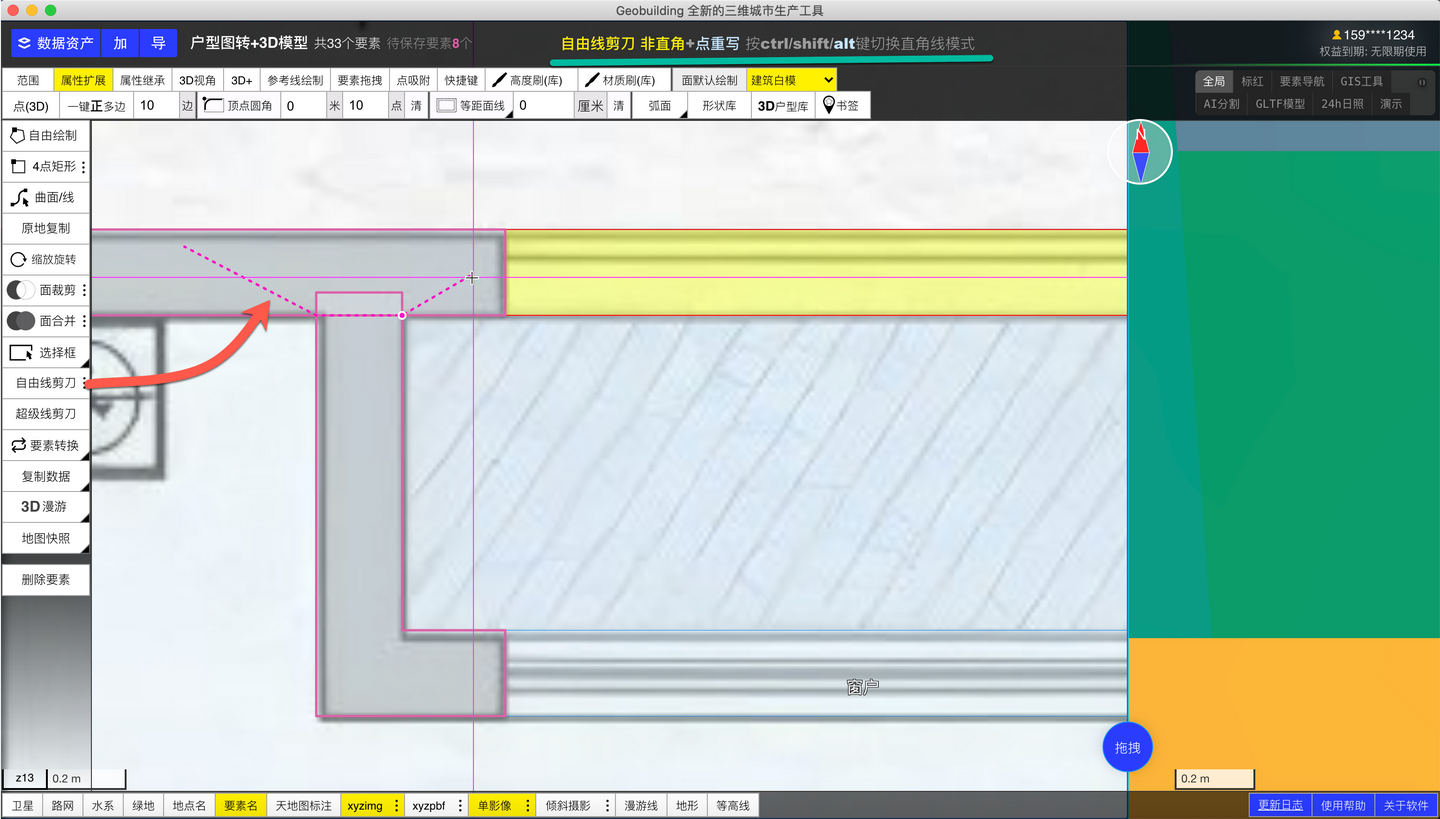Image resolution: width=1440 pixels, height=819 pixels.
Task: Switch to the 要素导航 tab
Action: 1302,82
